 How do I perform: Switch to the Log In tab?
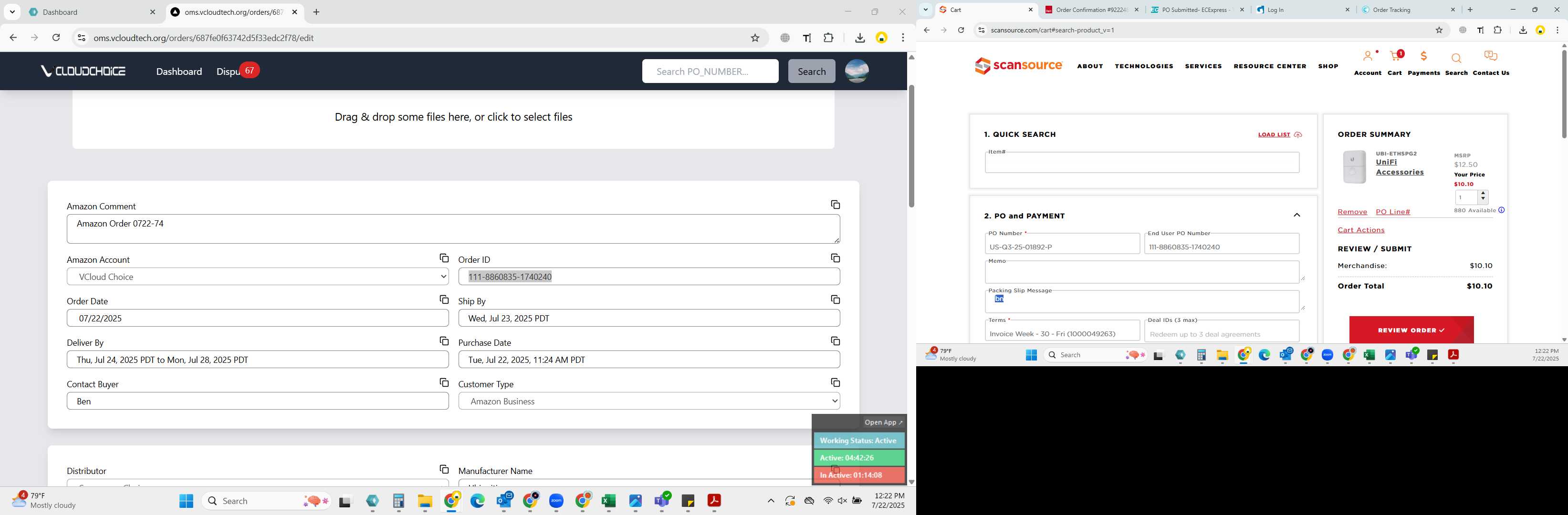click(x=1303, y=10)
